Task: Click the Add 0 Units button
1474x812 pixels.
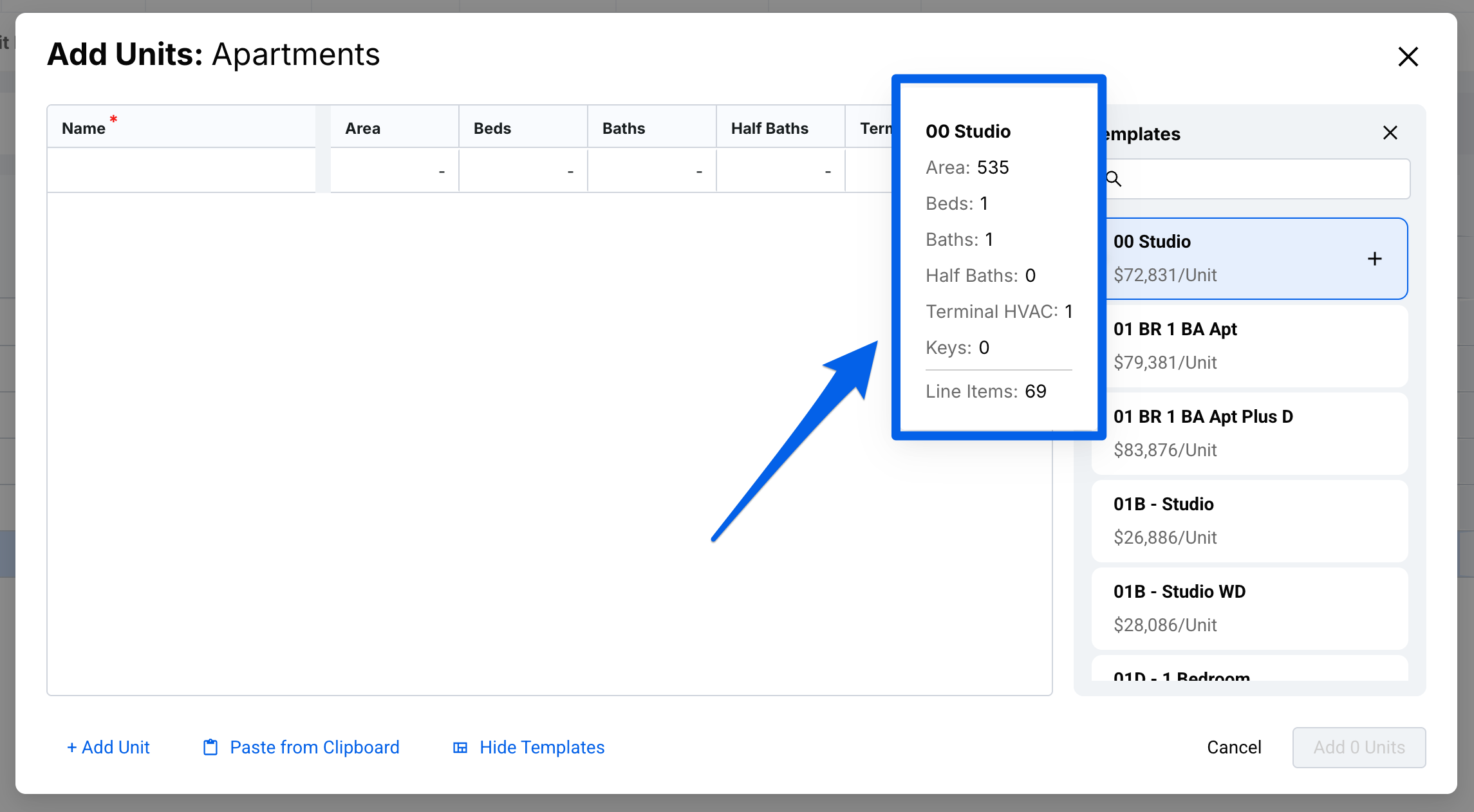Action: [1359, 747]
